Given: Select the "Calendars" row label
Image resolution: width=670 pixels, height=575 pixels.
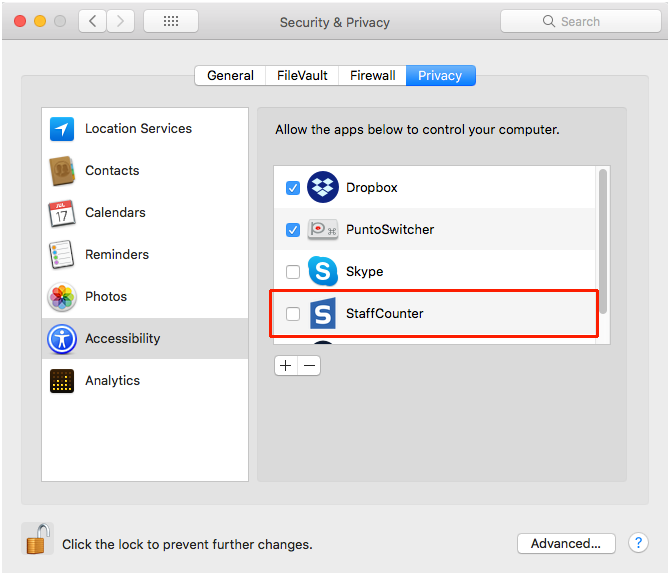Looking at the screenshot, I should tap(115, 212).
